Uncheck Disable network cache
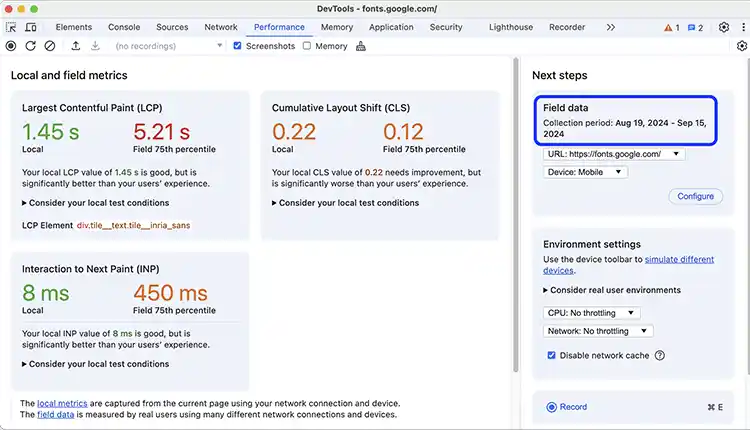 tap(551, 355)
